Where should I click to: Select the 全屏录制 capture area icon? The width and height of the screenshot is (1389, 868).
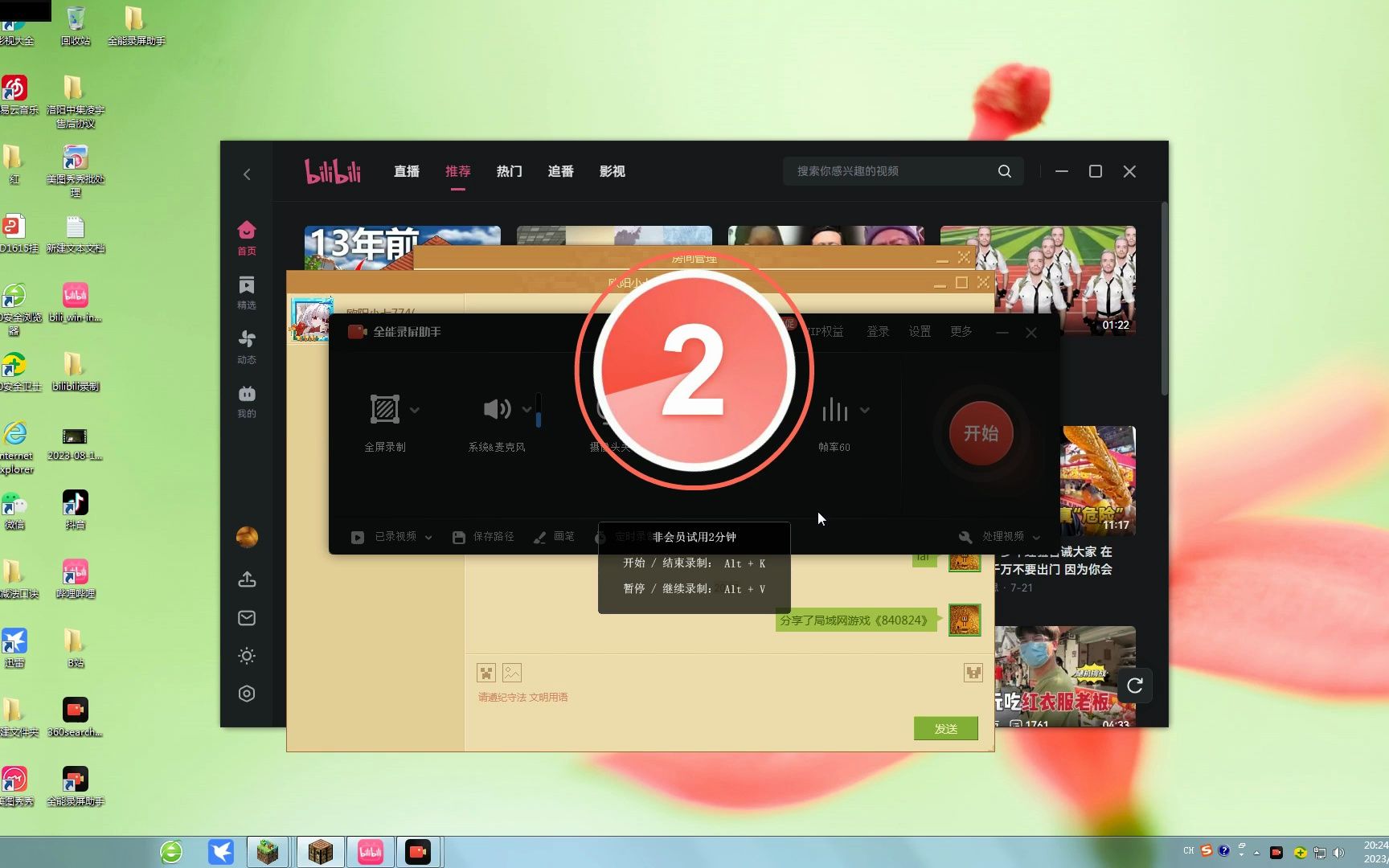coord(384,409)
